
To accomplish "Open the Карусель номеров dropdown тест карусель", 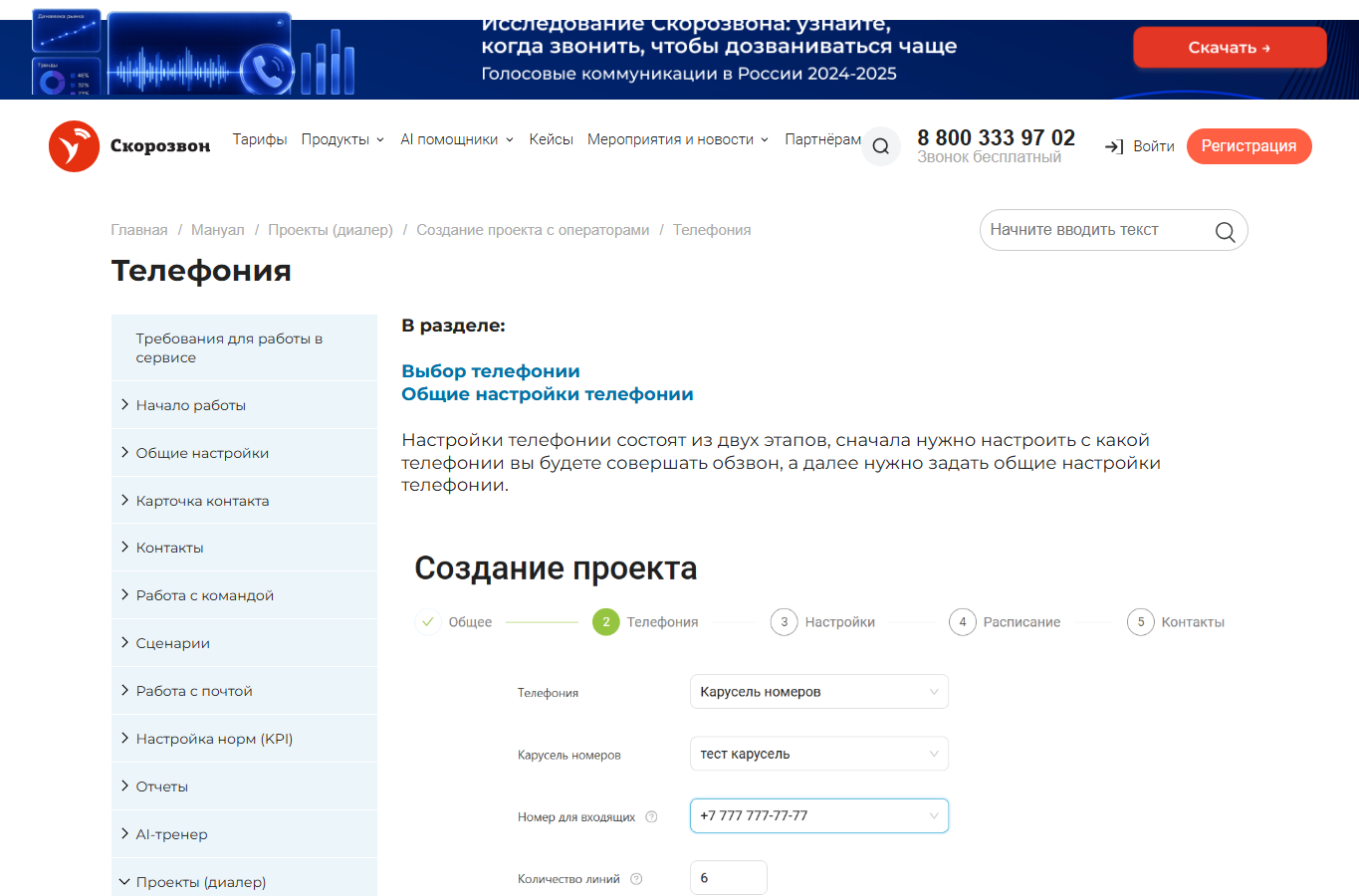I will pos(819,754).
